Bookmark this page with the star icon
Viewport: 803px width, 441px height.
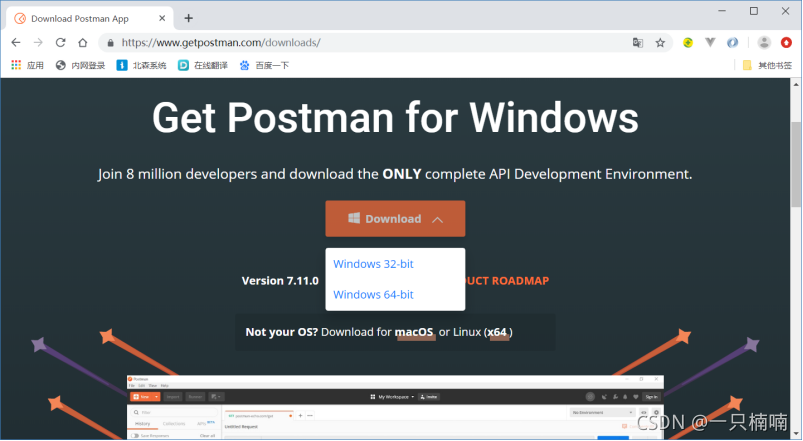(x=660, y=43)
